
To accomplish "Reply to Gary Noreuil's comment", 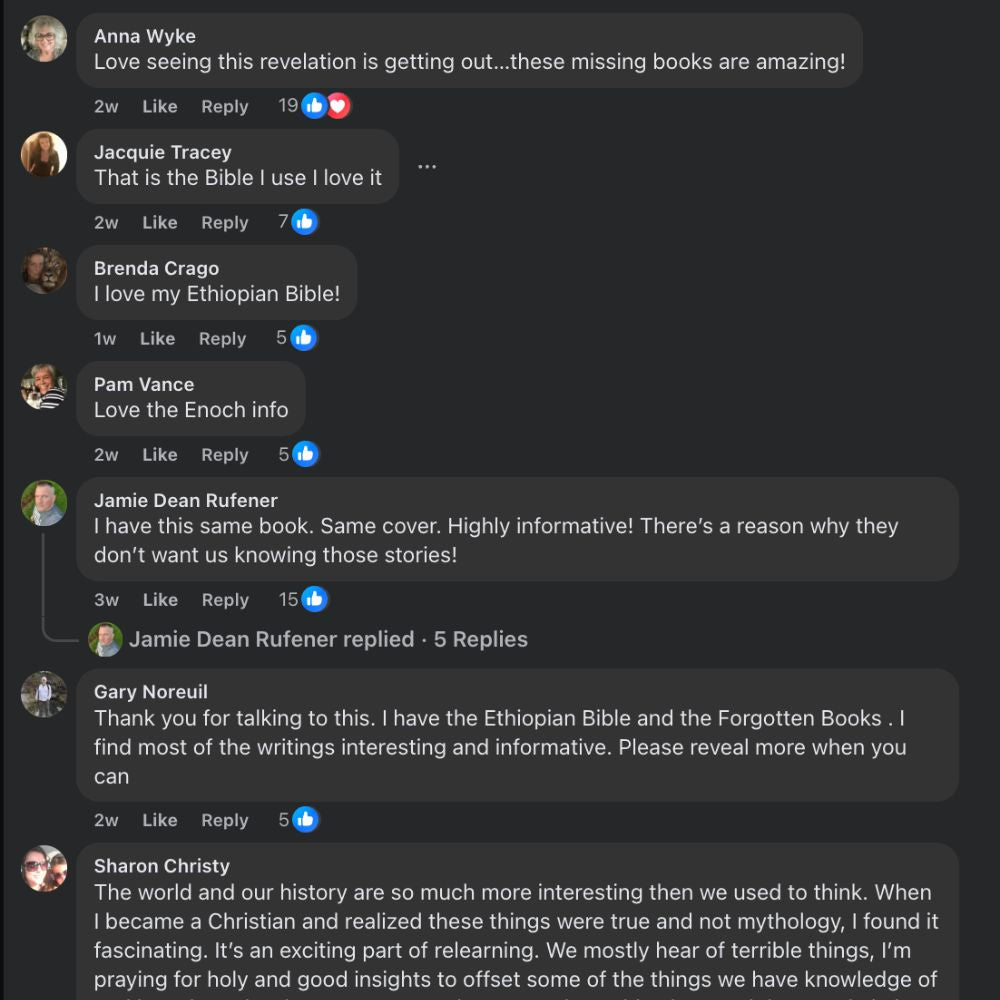I will 225,820.
